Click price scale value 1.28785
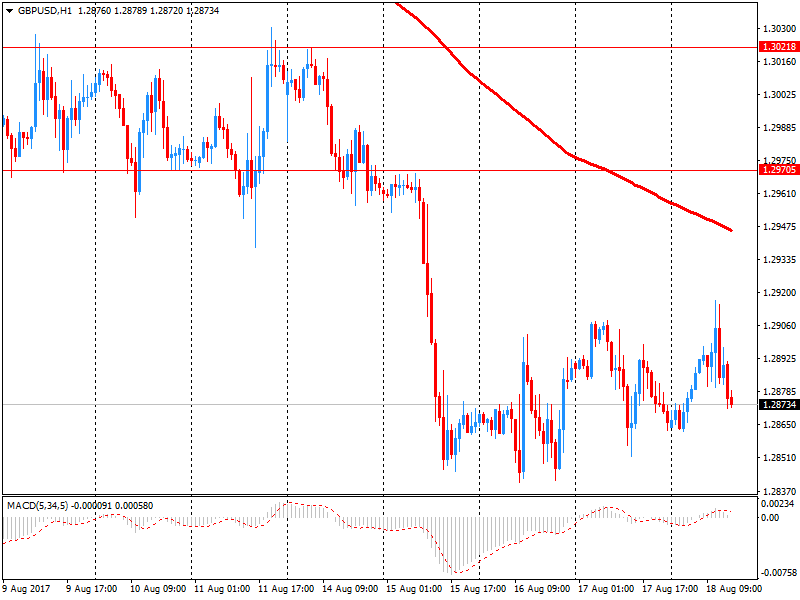The width and height of the screenshot is (800, 600). 779,392
